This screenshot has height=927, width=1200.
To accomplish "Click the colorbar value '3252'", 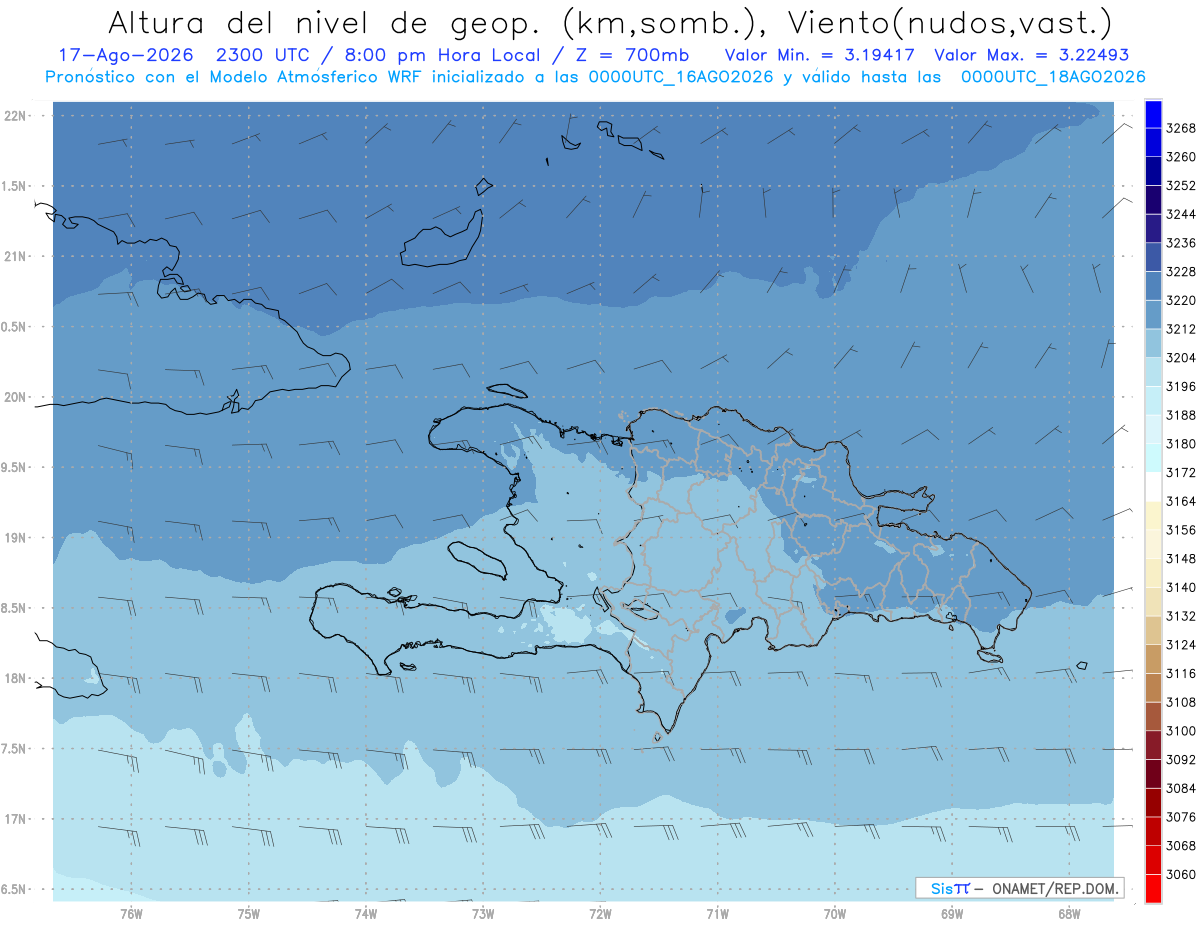I will point(1181,186).
